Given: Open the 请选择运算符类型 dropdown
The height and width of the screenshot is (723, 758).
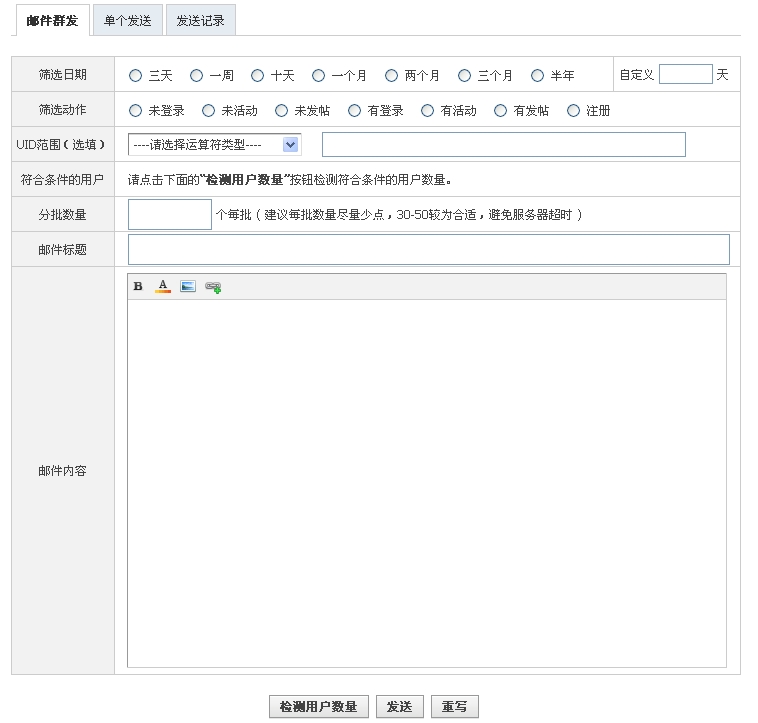Looking at the screenshot, I should tap(215, 145).
